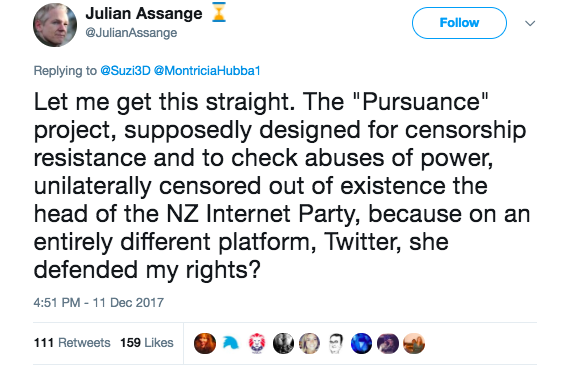Open the light blue bird-wing liker avatar
Image resolution: width=573 pixels, height=372 pixels.
tap(231, 343)
